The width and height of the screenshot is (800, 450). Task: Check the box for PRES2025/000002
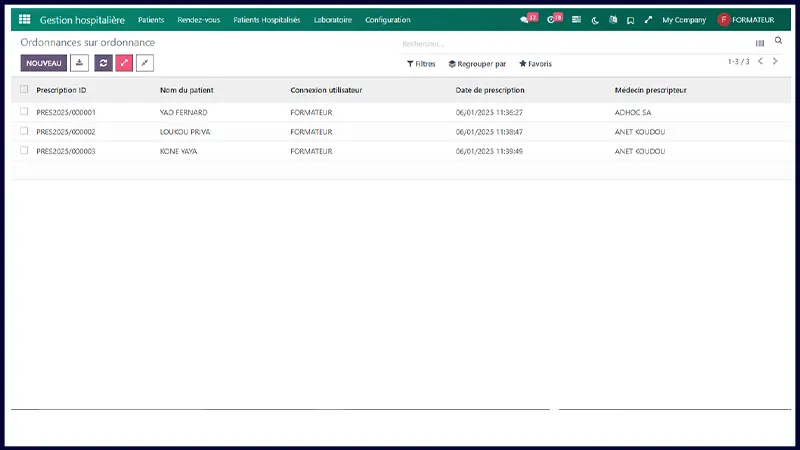[24, 131]
